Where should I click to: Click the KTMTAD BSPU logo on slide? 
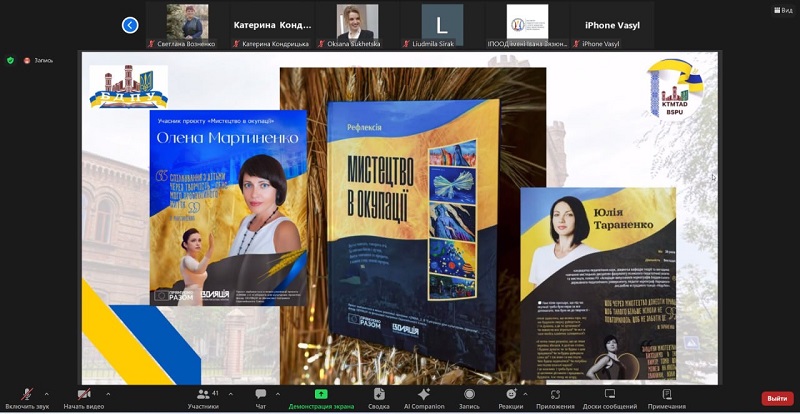(x=676, y=89)
